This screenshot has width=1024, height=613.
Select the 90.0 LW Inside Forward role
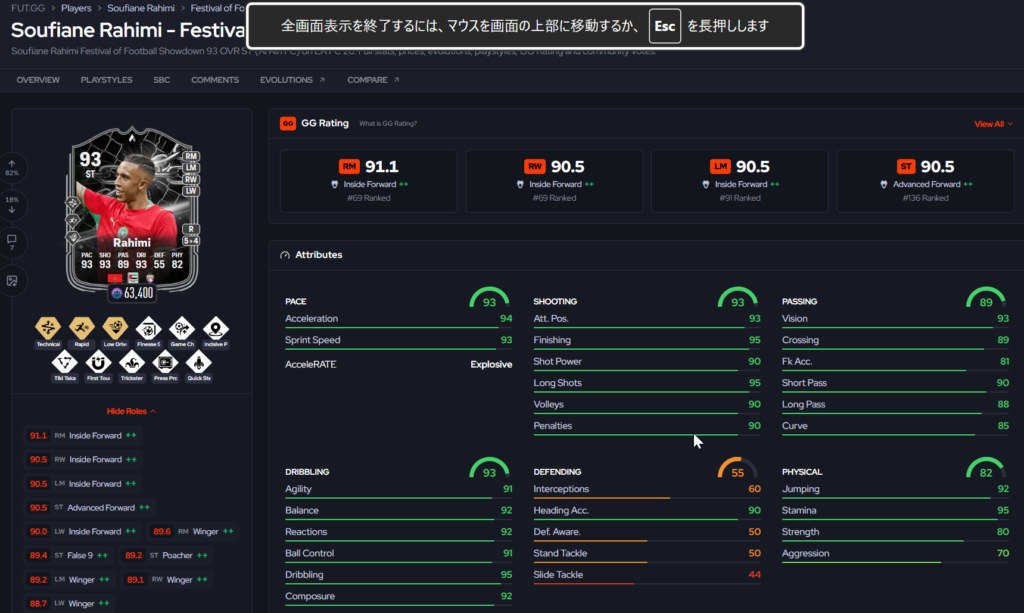click(83, 531)
